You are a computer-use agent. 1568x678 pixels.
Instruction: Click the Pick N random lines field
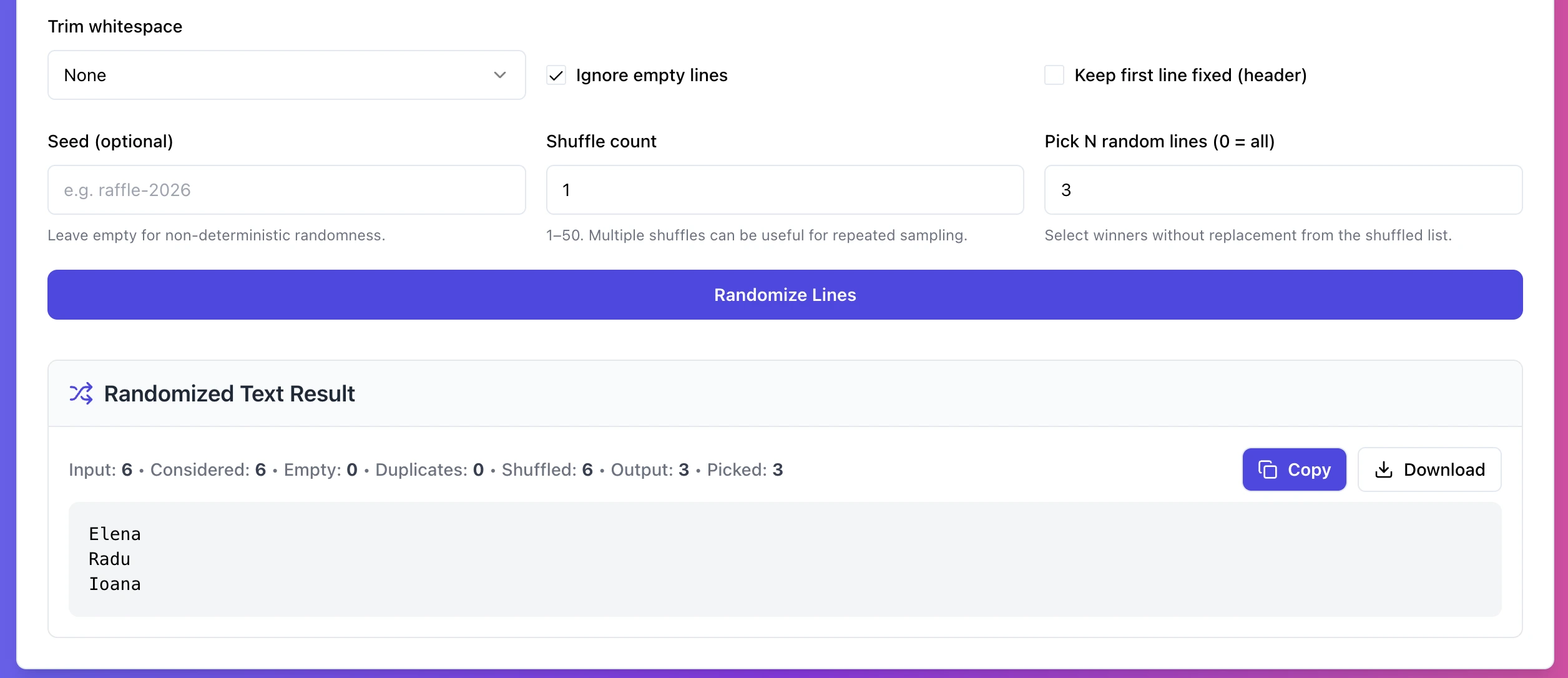tap(1283, 190)
